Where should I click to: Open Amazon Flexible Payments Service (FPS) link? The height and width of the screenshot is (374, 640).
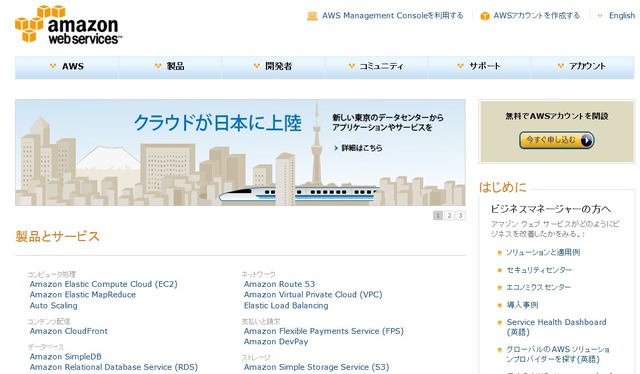(324, 331)
